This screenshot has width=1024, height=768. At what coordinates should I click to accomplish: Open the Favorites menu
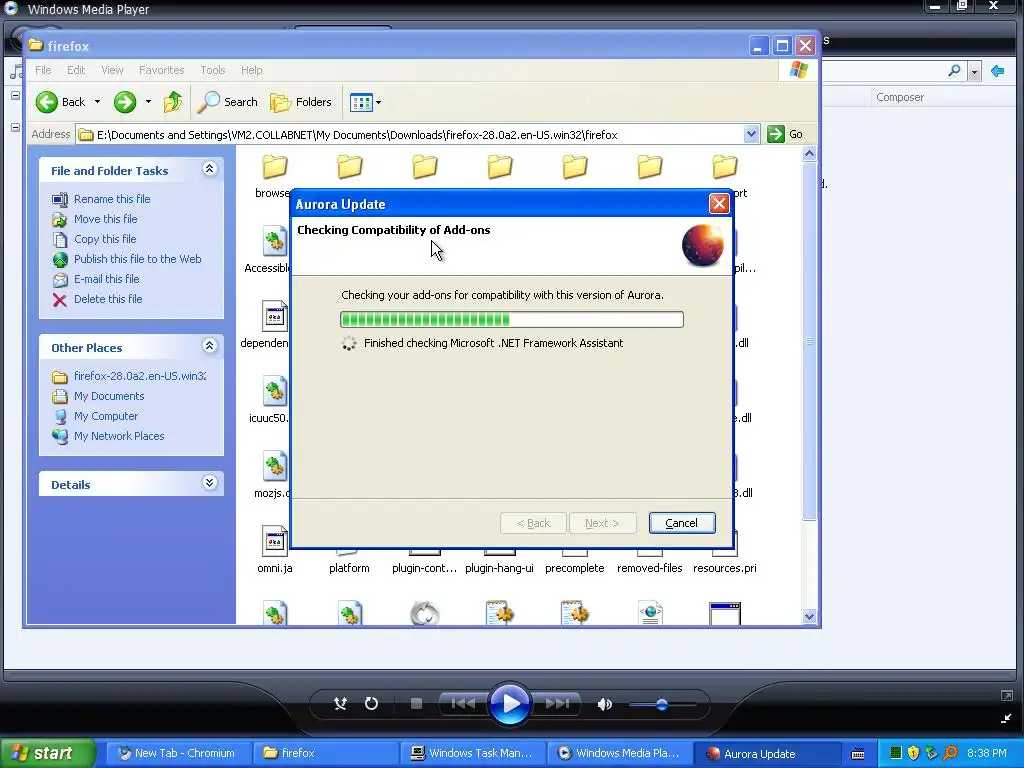click(x=161, y=70)
